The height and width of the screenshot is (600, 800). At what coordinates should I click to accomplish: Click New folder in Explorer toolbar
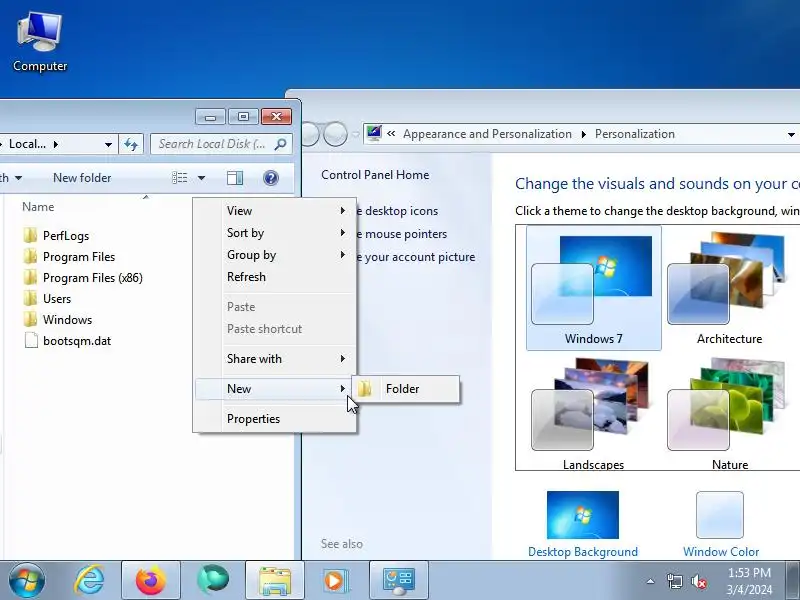point(82,178)
